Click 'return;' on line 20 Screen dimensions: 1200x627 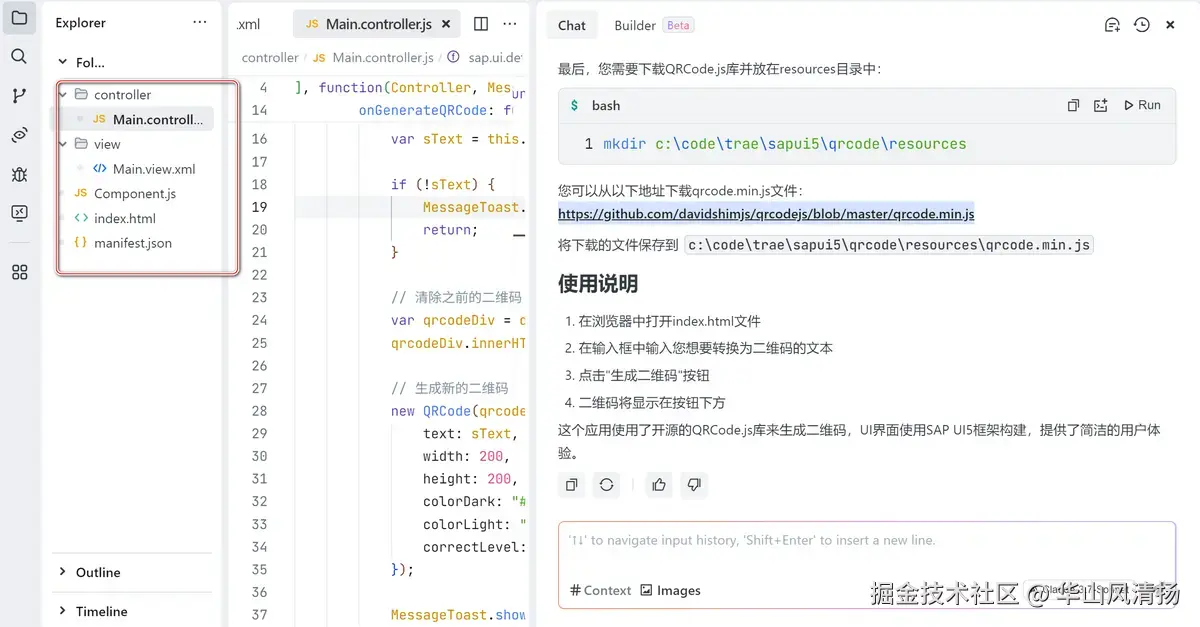point(450,230)
